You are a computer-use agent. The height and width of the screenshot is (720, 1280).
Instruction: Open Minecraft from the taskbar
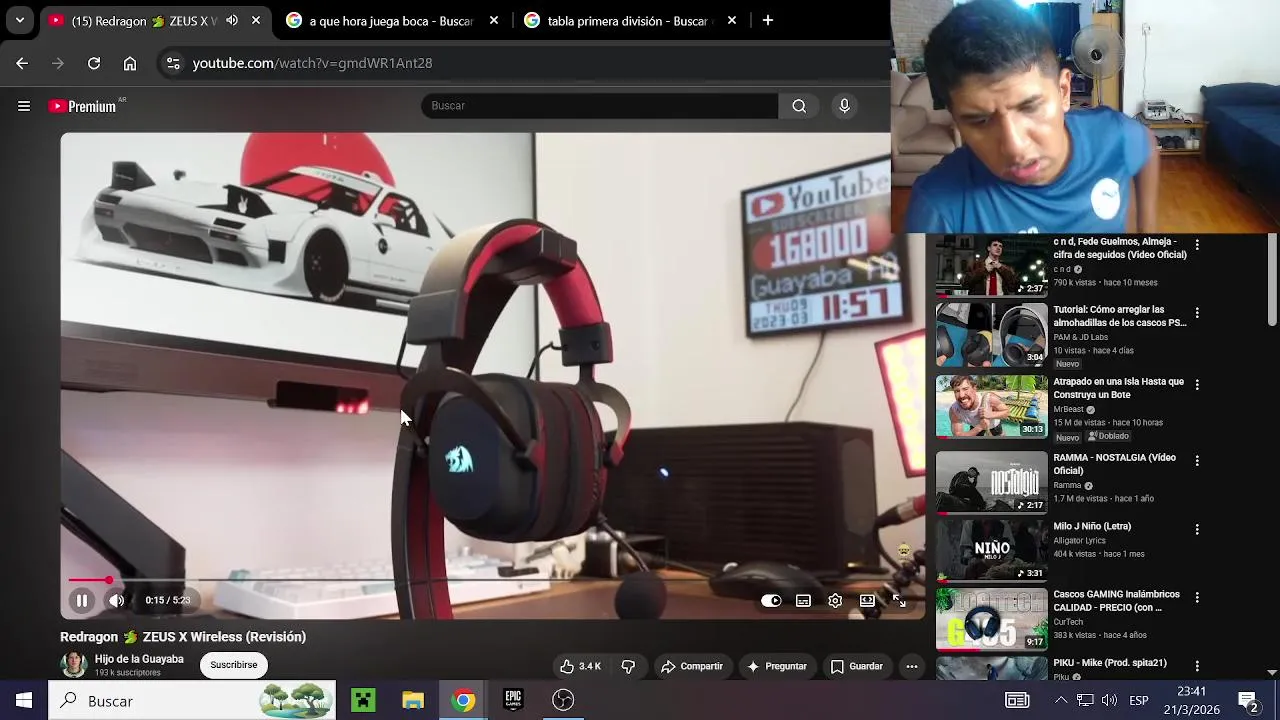(363, 701)
